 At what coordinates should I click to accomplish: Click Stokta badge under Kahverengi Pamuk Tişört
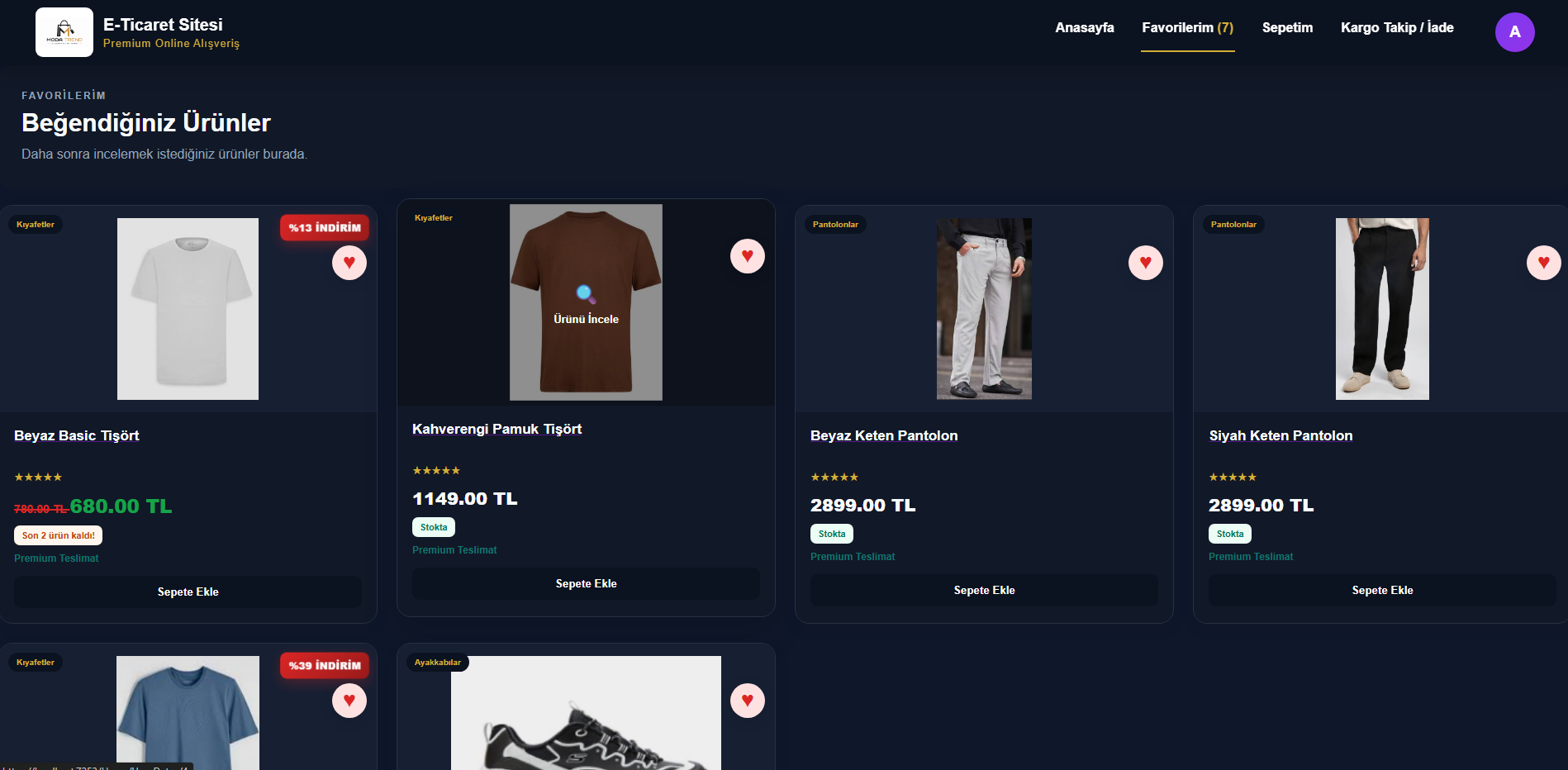pos(434,527)
